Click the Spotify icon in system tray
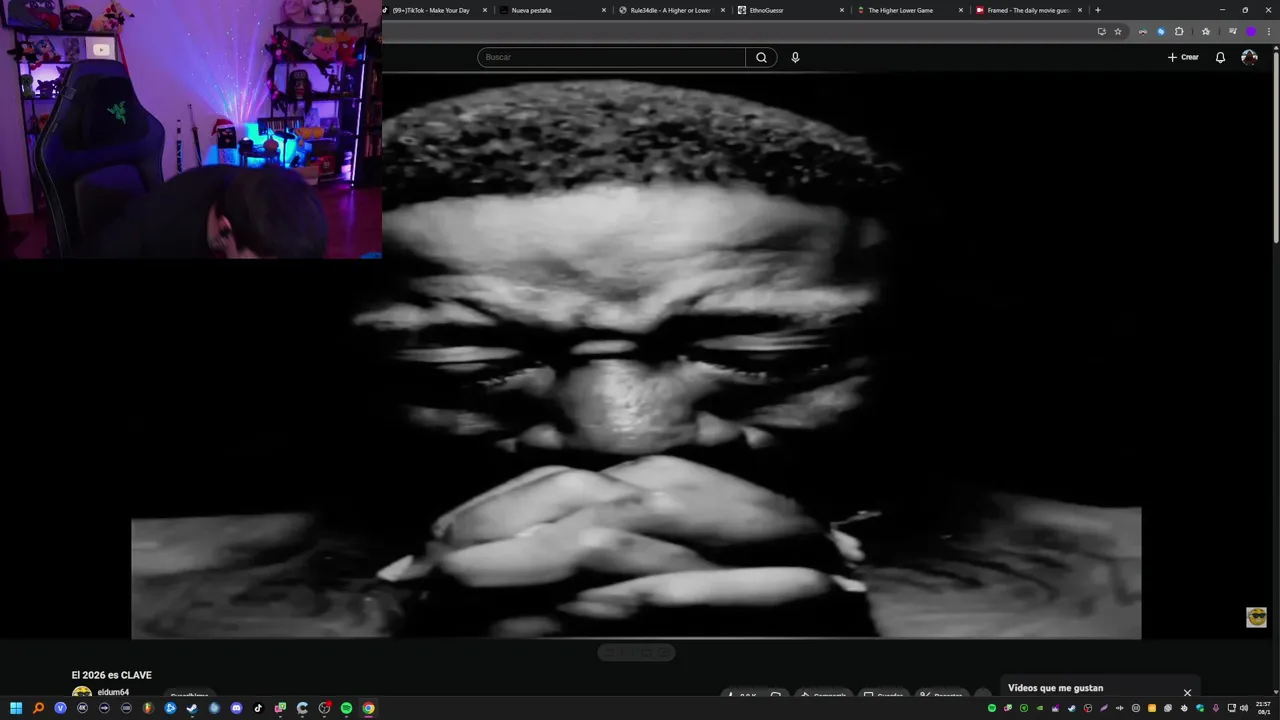Screen dimensions: 1280x720 point(992,708)
